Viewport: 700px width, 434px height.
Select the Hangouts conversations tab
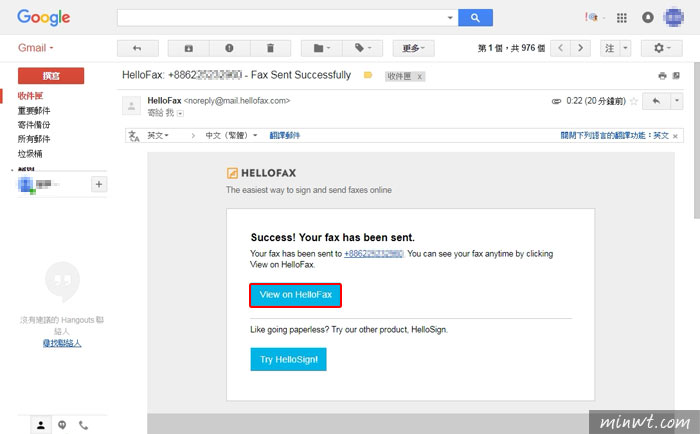(62, 425)
